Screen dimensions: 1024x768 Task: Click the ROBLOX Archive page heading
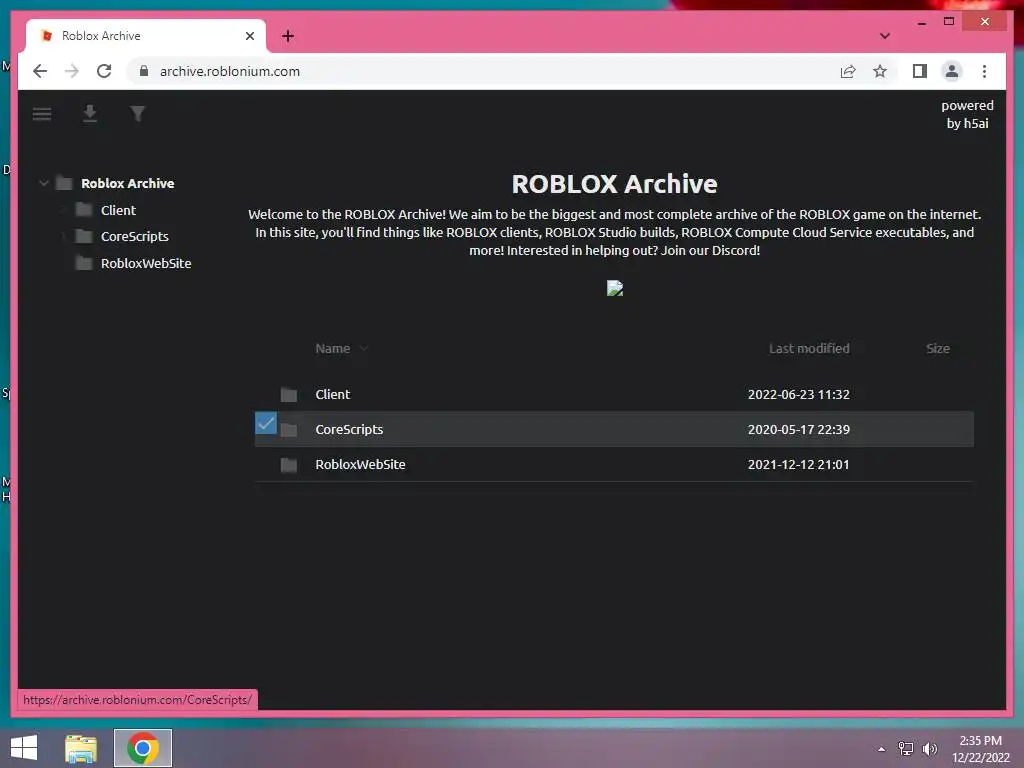pos(615,184)
